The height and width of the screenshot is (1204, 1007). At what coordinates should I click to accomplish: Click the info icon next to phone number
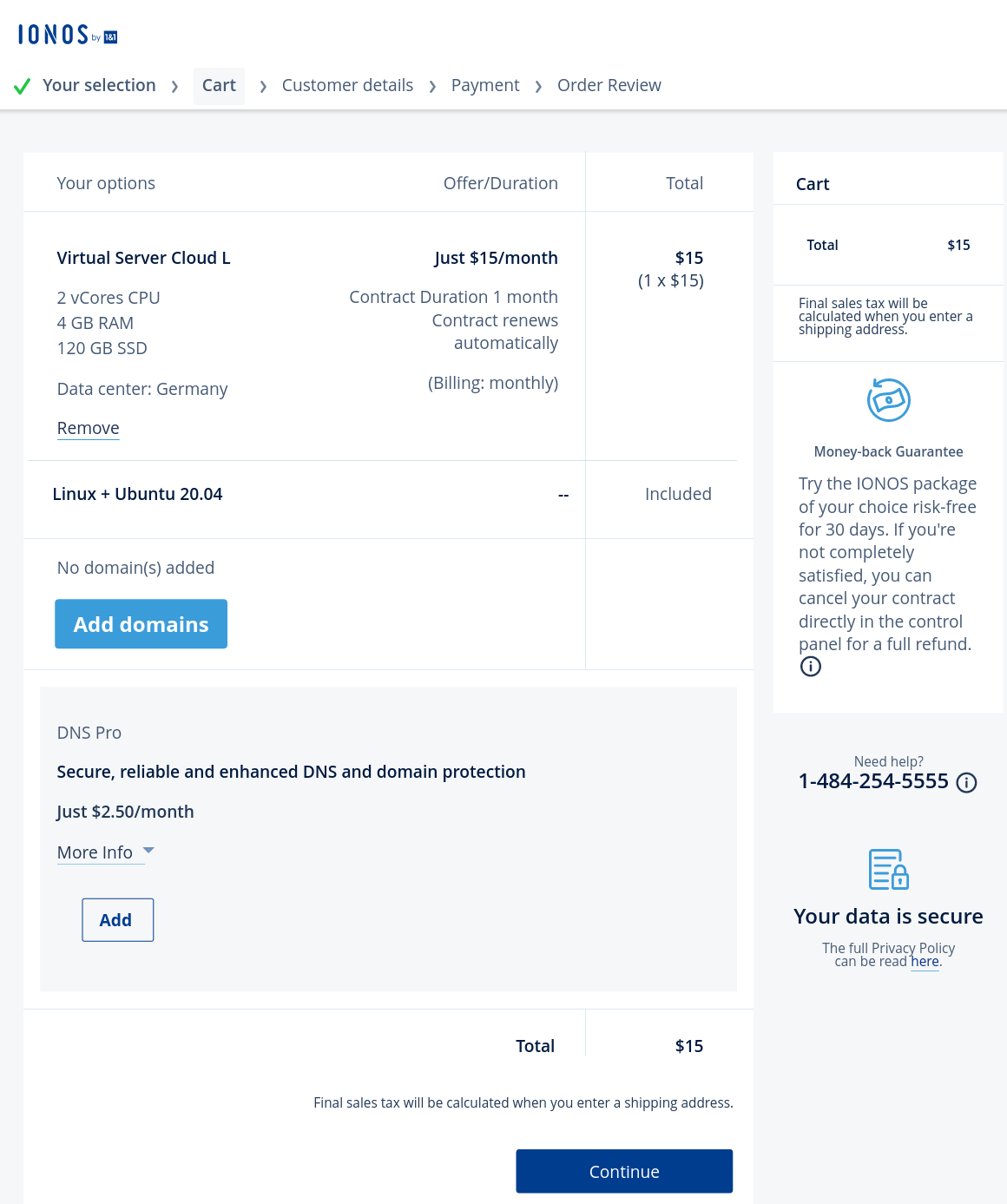click(x=966, y=783)
